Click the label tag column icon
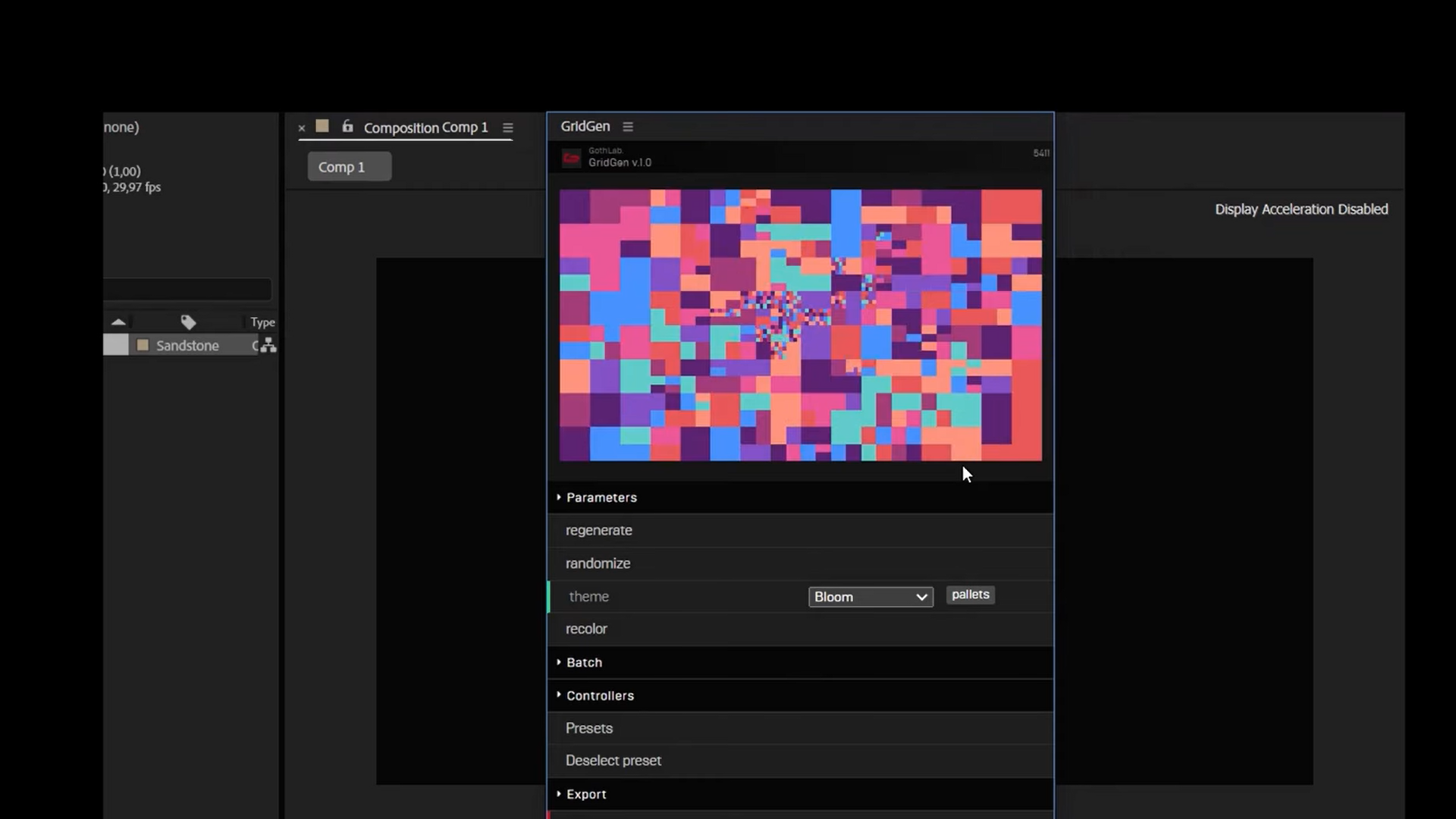This screenshot has height=819, width=1456. click(x=188, y=322)
